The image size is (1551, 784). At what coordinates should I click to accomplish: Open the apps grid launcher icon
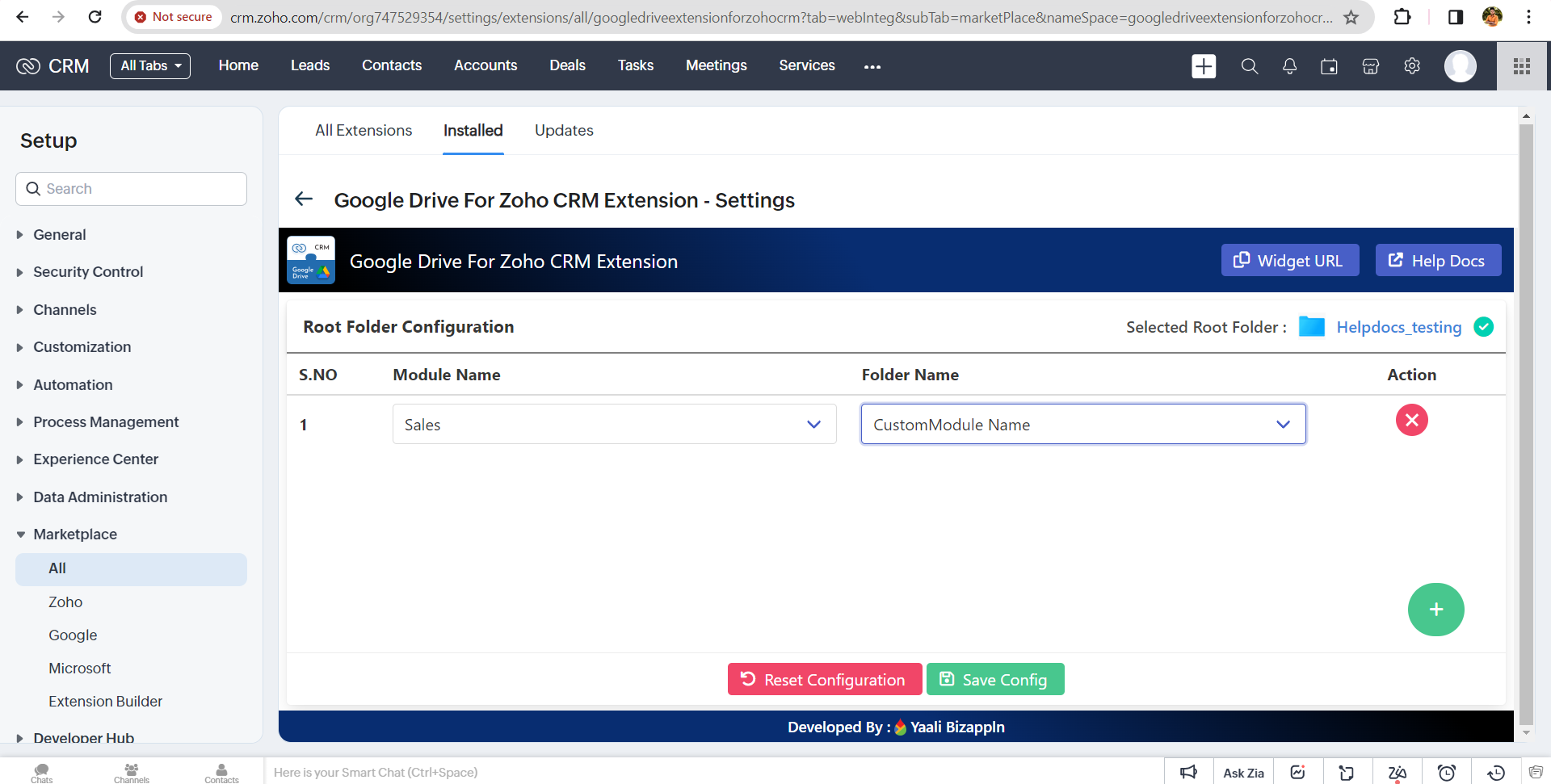click(1522, 66)
